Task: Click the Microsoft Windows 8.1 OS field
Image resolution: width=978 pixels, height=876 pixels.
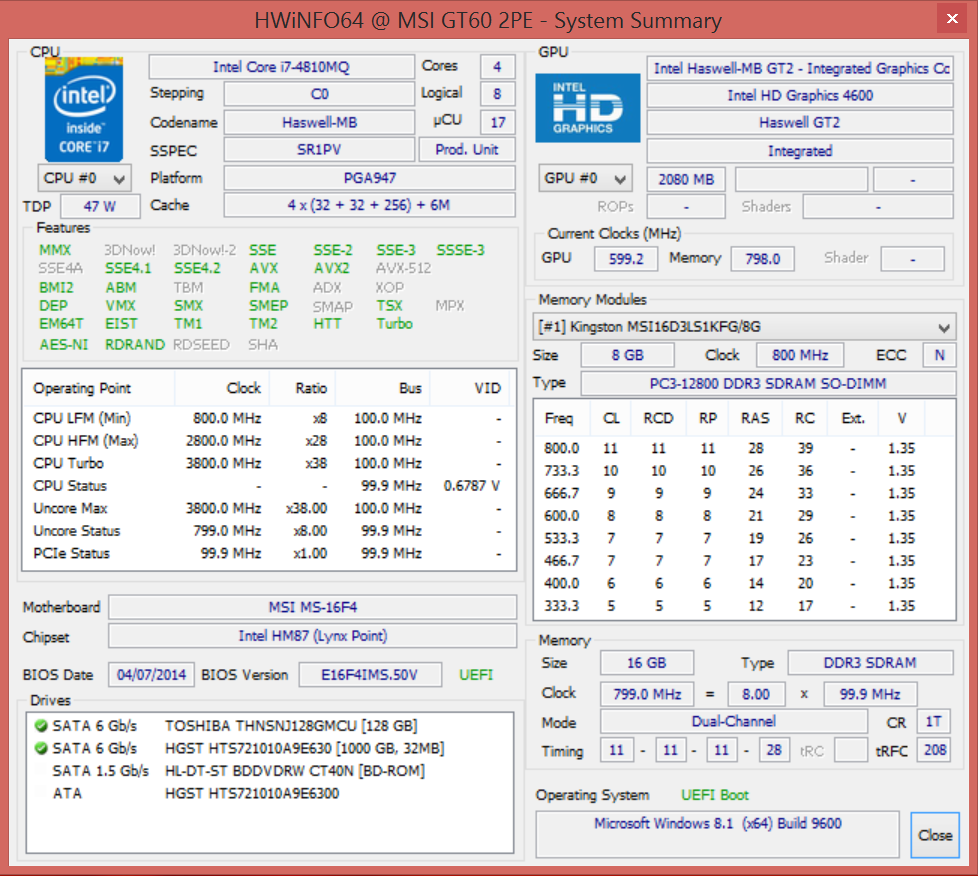Action: (717, 834)
